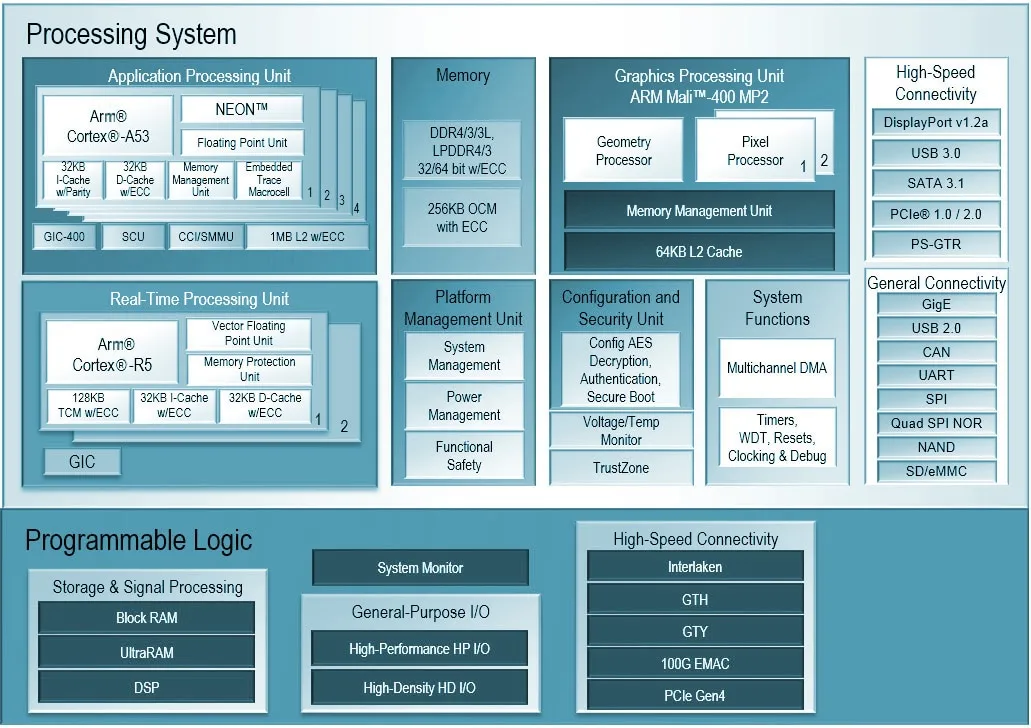Viewport: 1031px width, 728px height.
Task: Enable the Functional Safety block
Action: [x=463, y=455]
